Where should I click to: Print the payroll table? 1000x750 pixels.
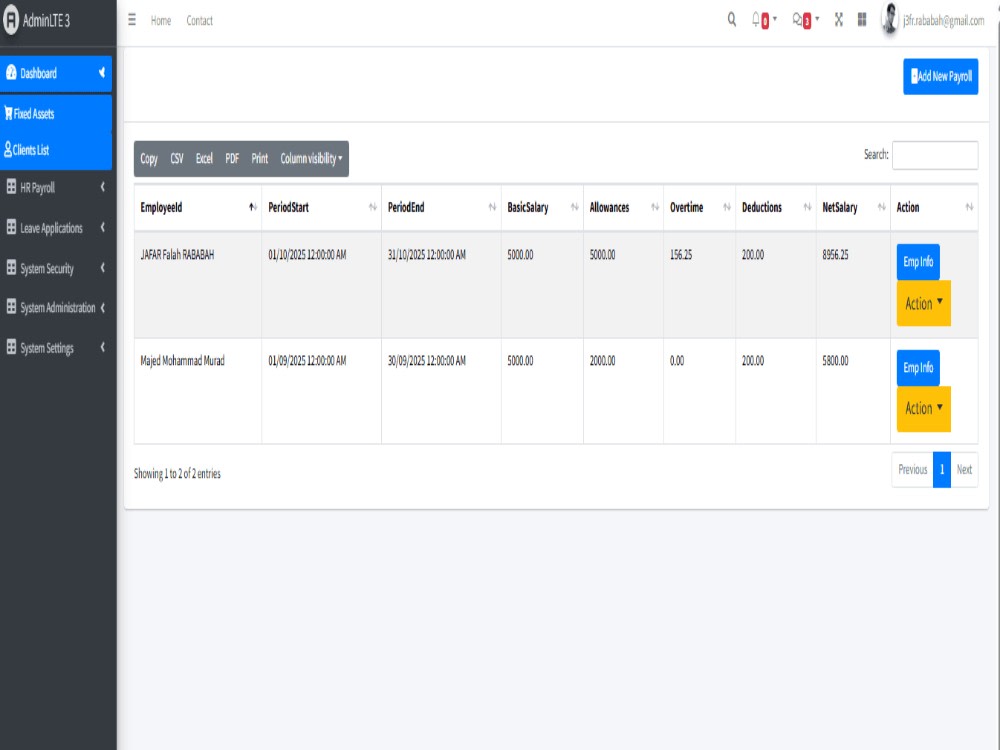tap(260, 158)
